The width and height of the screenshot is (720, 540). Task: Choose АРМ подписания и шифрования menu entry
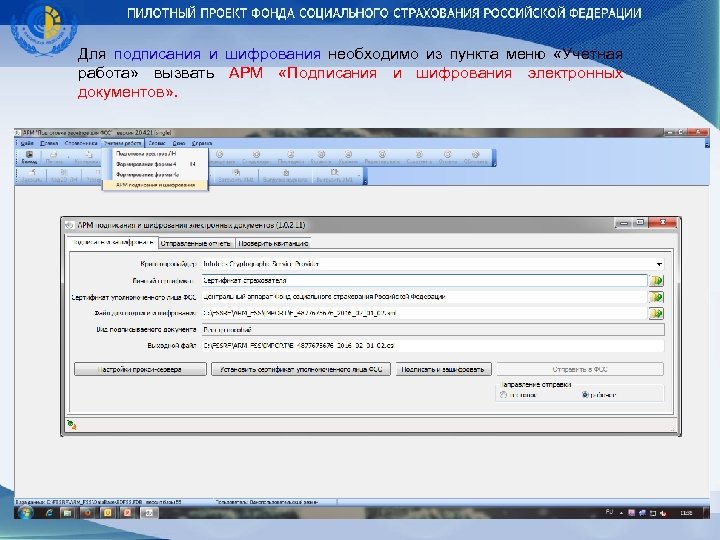pyautogui.click(x=155, y=185)
